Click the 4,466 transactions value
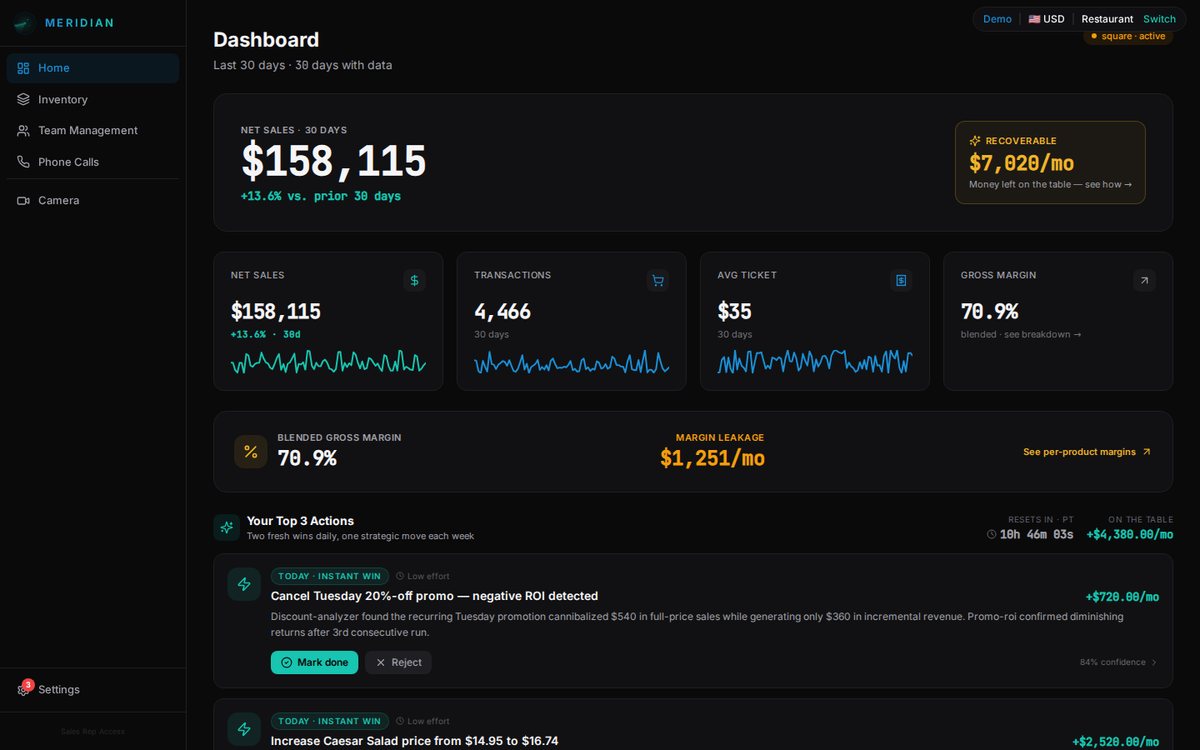 tap(502, 312)
